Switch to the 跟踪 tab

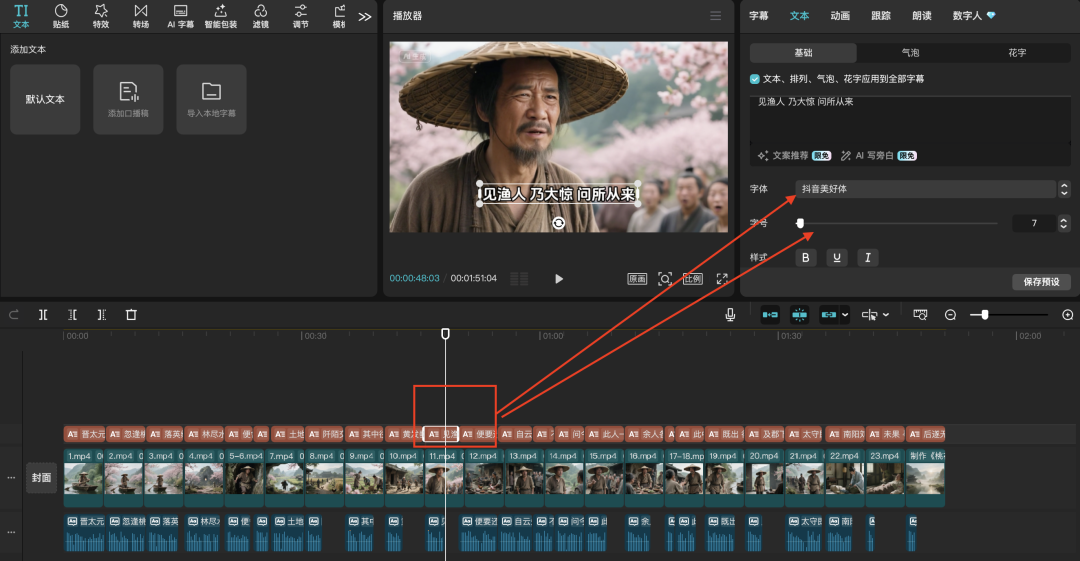pyautogui.click(x=881, y=16)
